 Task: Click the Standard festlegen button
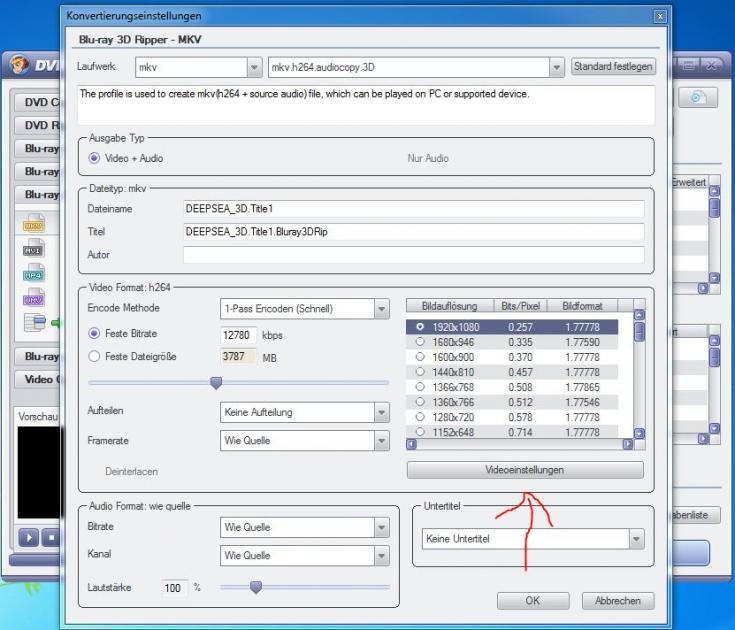pos(613,67)
